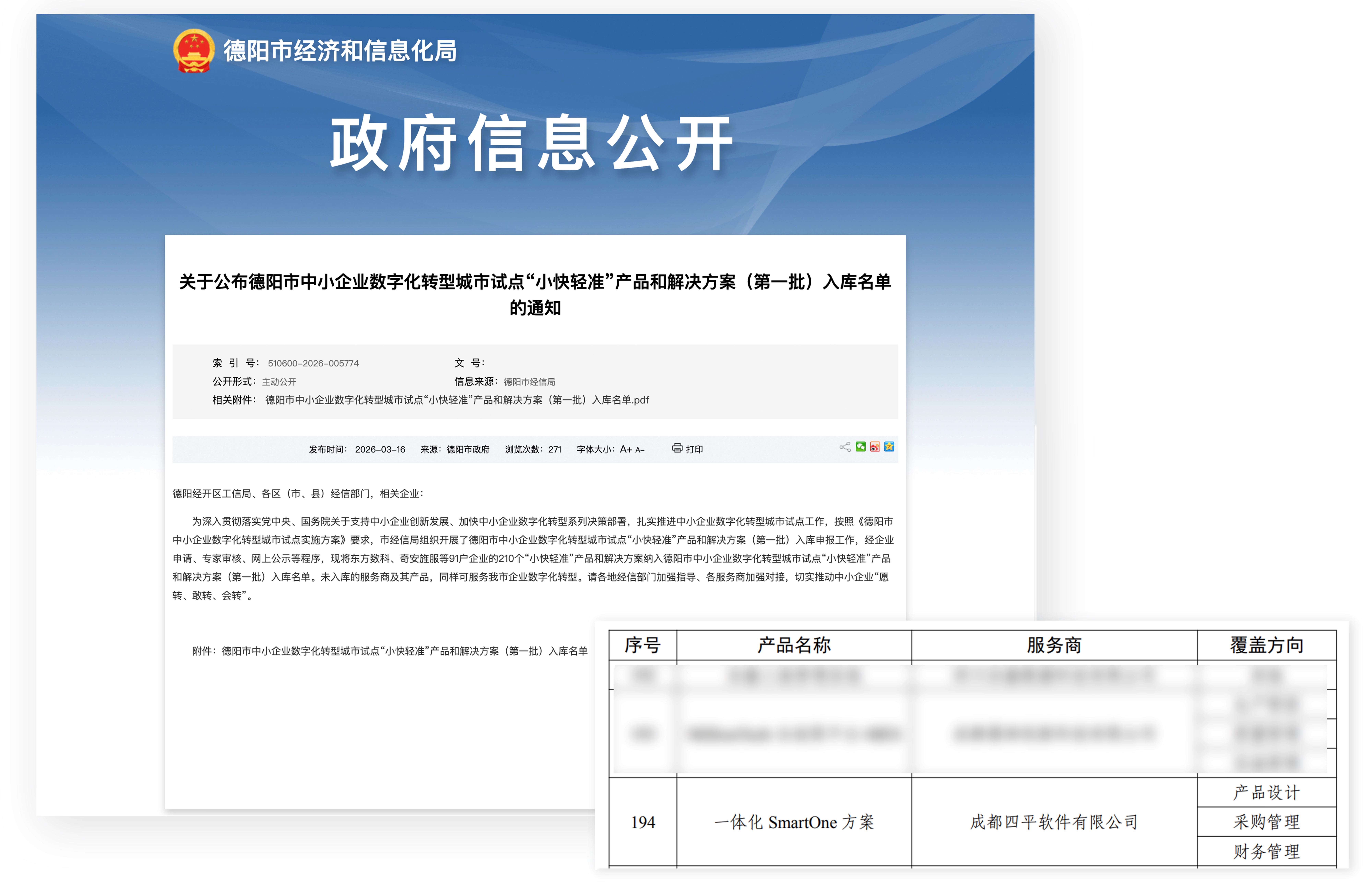Click the 德阳市经济和信息化局 site title
Viewport: 1372px width, 892px height.
pos(340,51)
